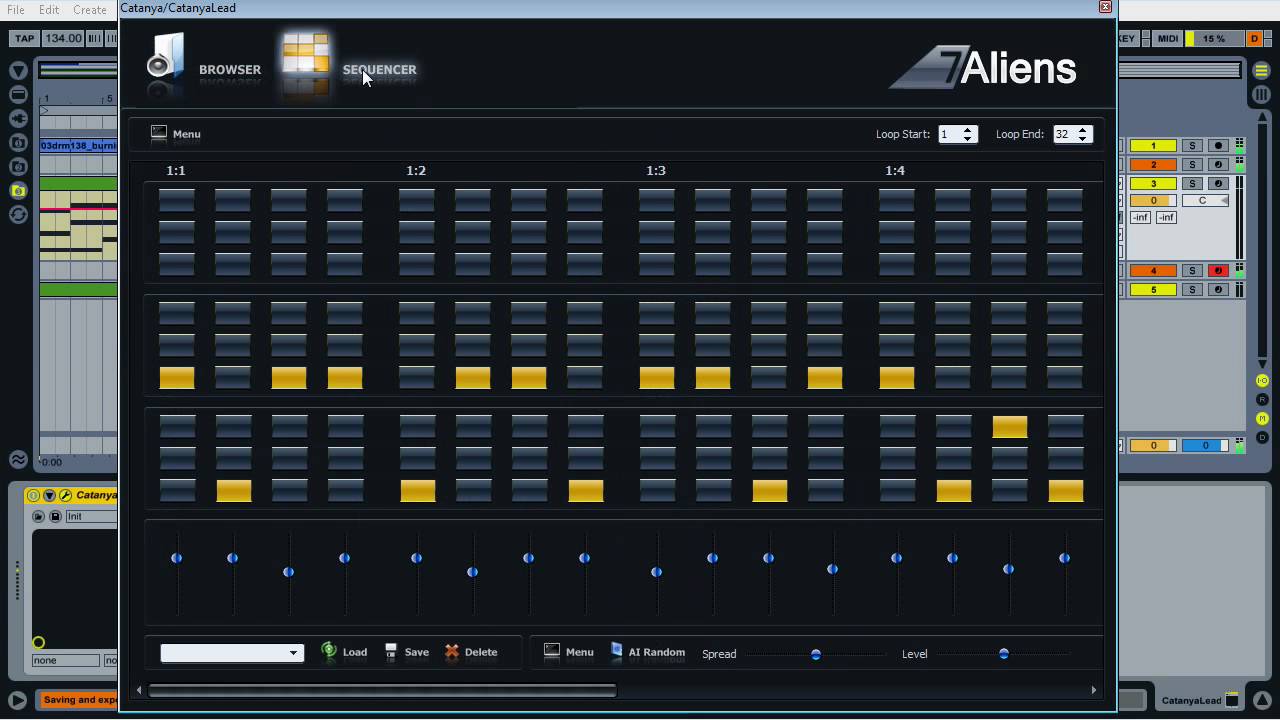The height and width of the screenshot is (720, 1280).
Task: Toggle the KEY map mode switch
Action: pyautogui.click(x=1128, y=38)
